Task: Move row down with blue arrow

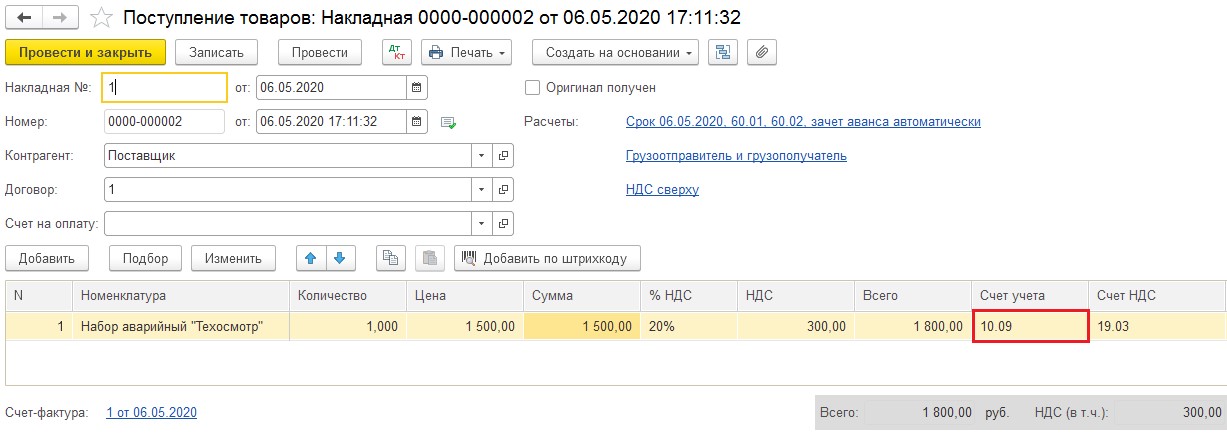Action: tap(340, 258)
